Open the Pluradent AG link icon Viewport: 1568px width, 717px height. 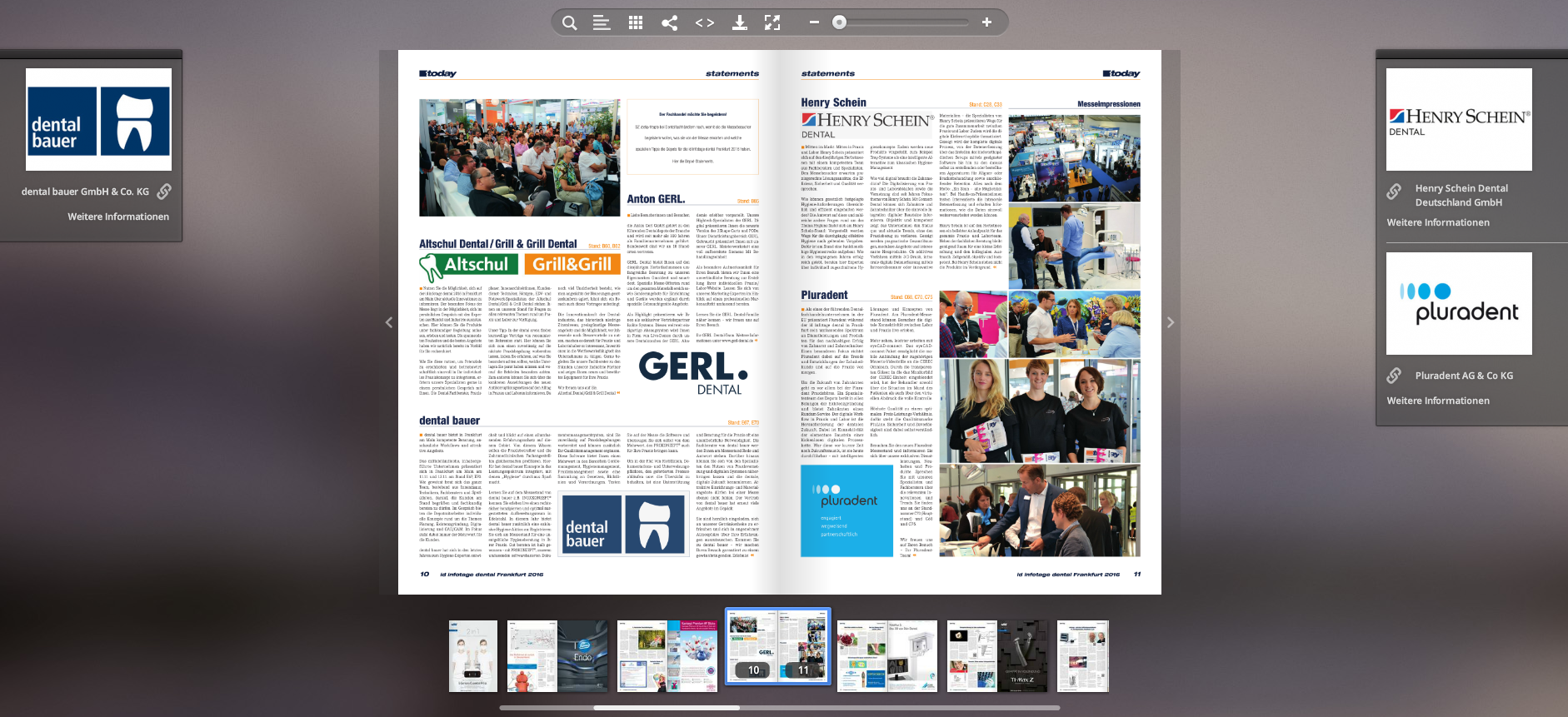coord(1394,376)
